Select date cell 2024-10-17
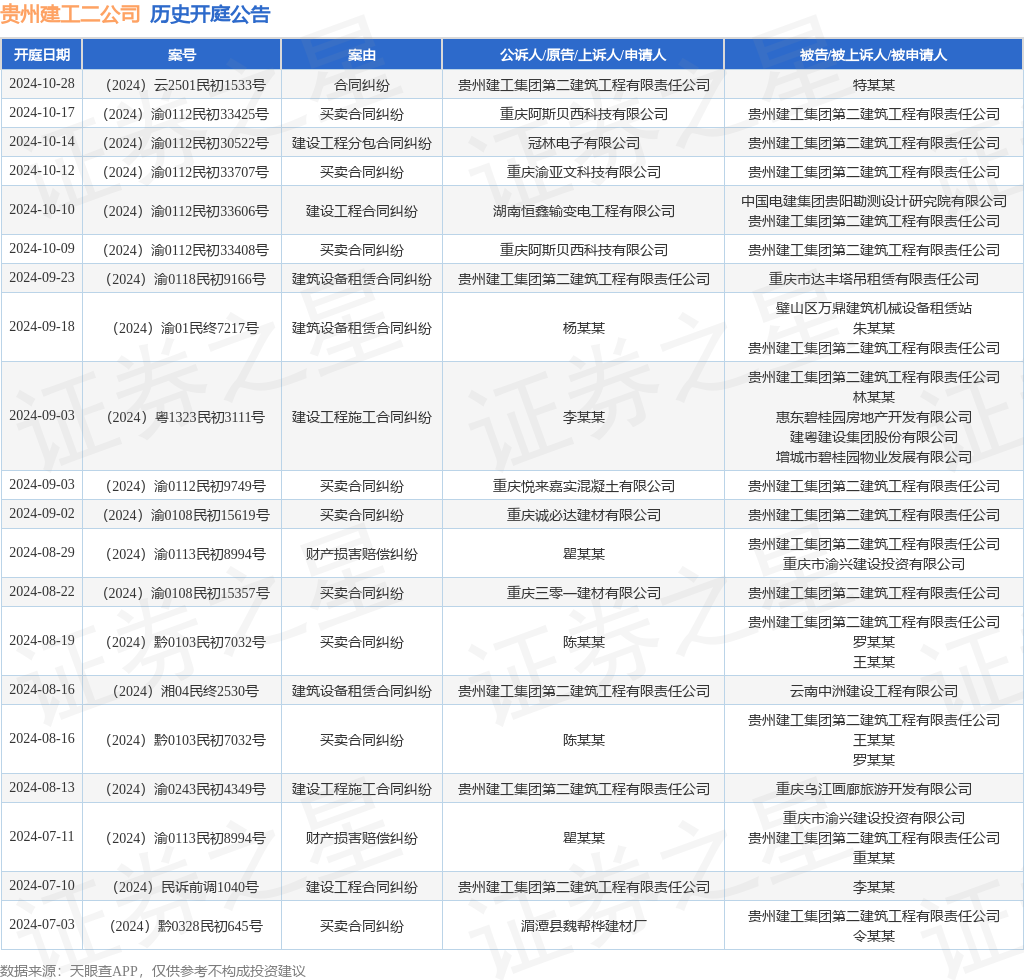Viewport: 1024px width, 980px height. coord(42,112)
